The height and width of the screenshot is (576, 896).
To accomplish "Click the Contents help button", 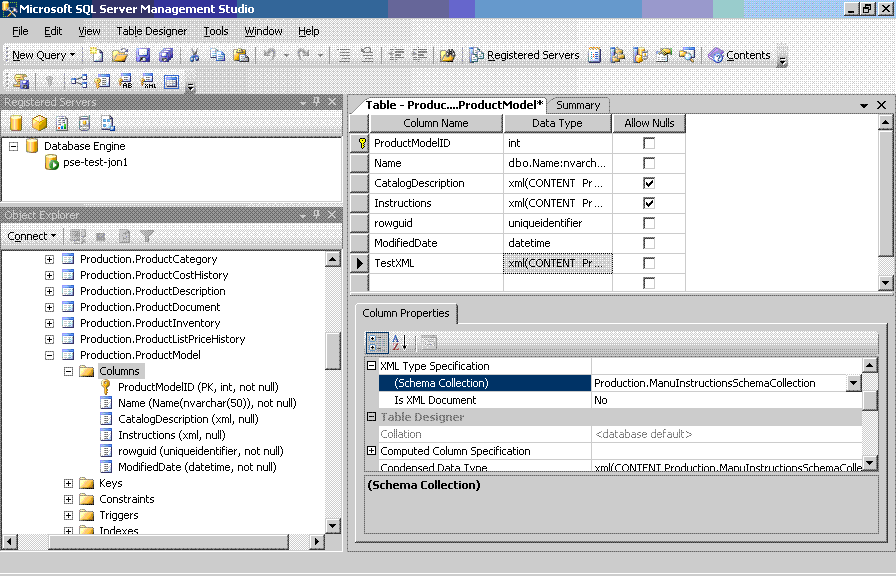I will click(x=739, y=55).
